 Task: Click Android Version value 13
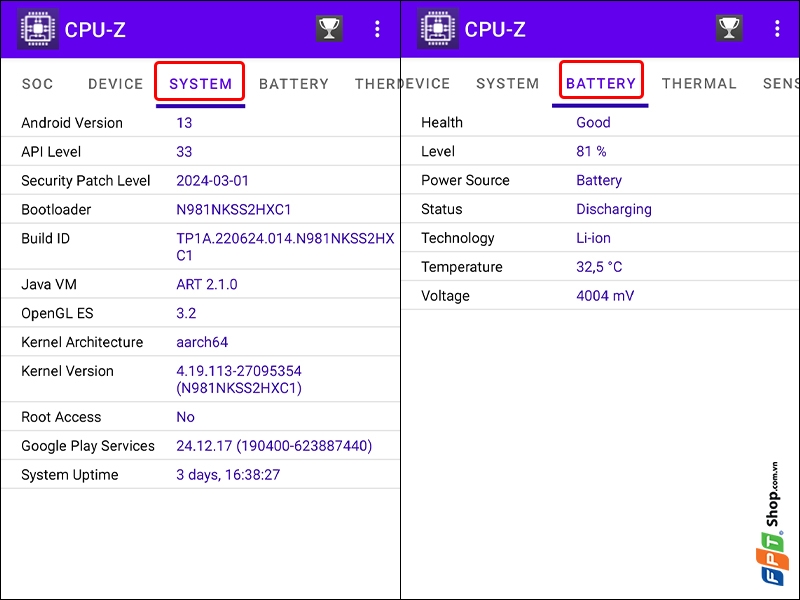point(184,123)
